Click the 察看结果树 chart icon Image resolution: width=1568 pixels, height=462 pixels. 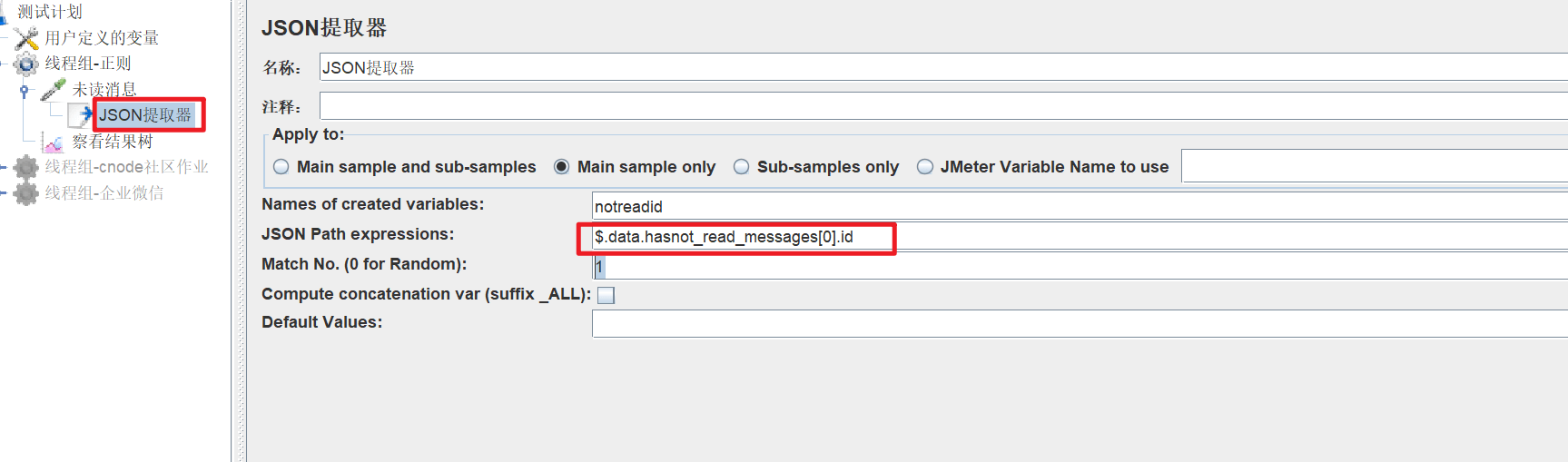(x=54, y=143)
